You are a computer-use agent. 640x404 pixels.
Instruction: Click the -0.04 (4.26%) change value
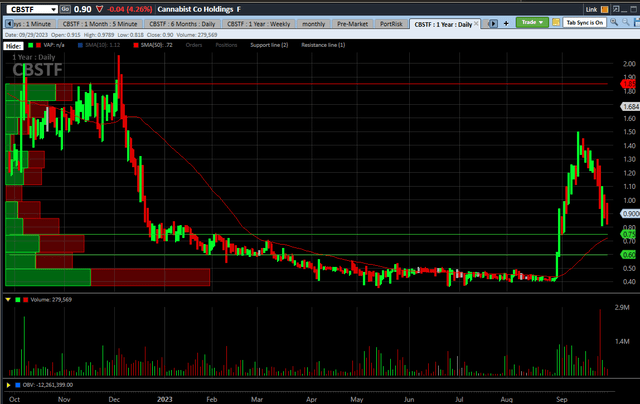pos(130,9)
